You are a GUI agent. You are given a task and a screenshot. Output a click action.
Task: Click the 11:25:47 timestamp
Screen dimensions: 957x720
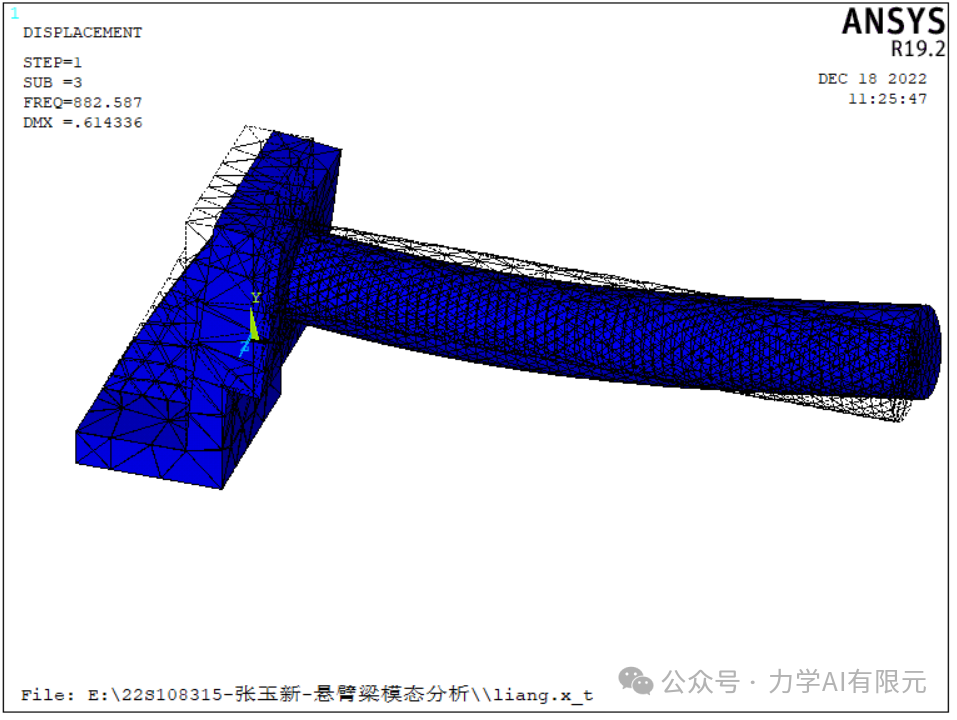(x=887, y=99)
